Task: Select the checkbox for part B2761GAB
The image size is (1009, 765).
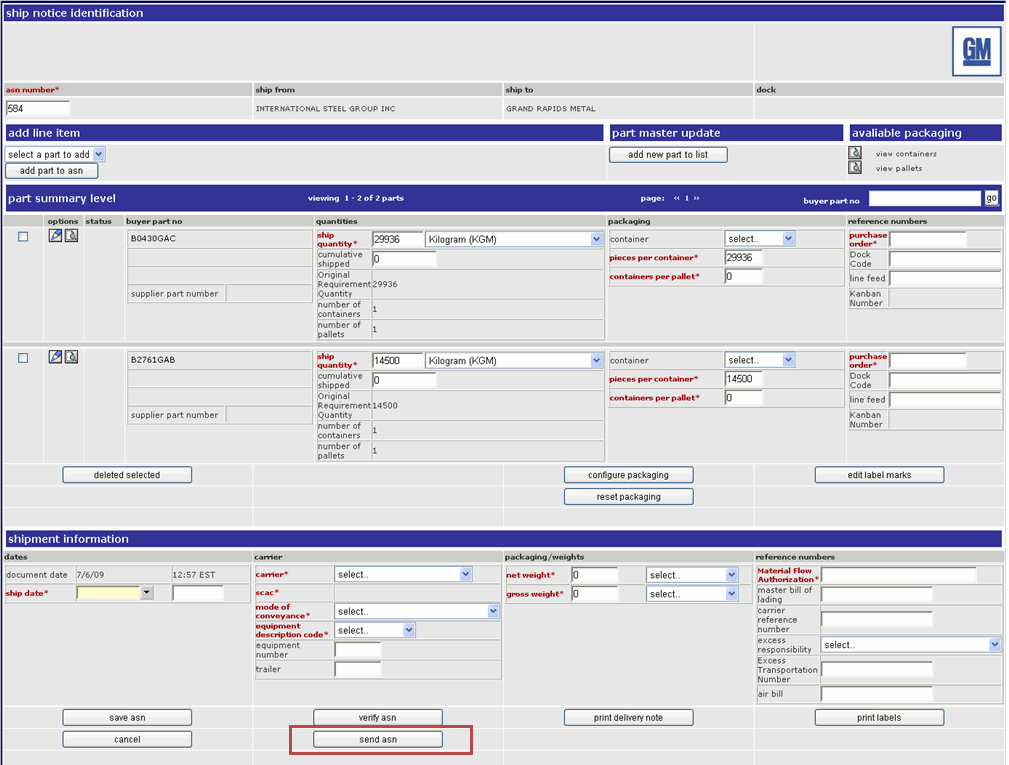Action: (23, 358)
